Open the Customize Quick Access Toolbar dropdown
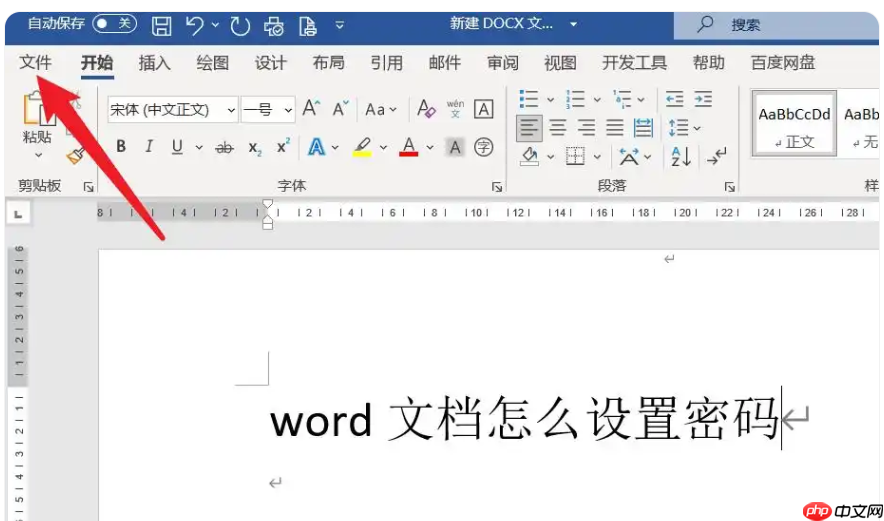Screen dimensions: 884x521 pos(339,25)
